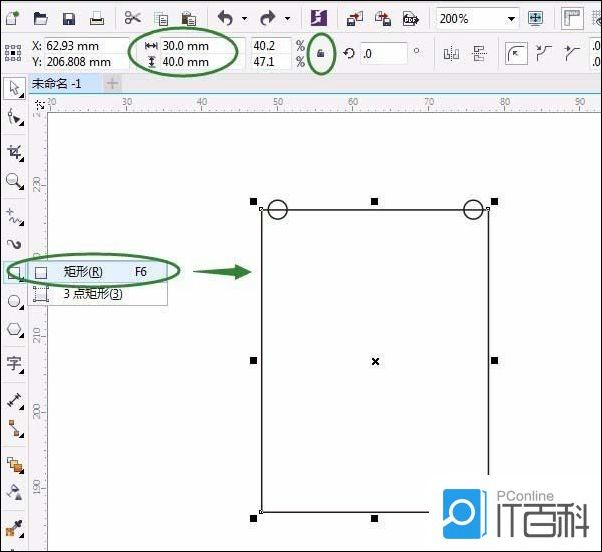The width and height of the screenshot is (602, 552).
Task: Click the top-left selection handle of rectangle
Action: click(x=253, y=201)
